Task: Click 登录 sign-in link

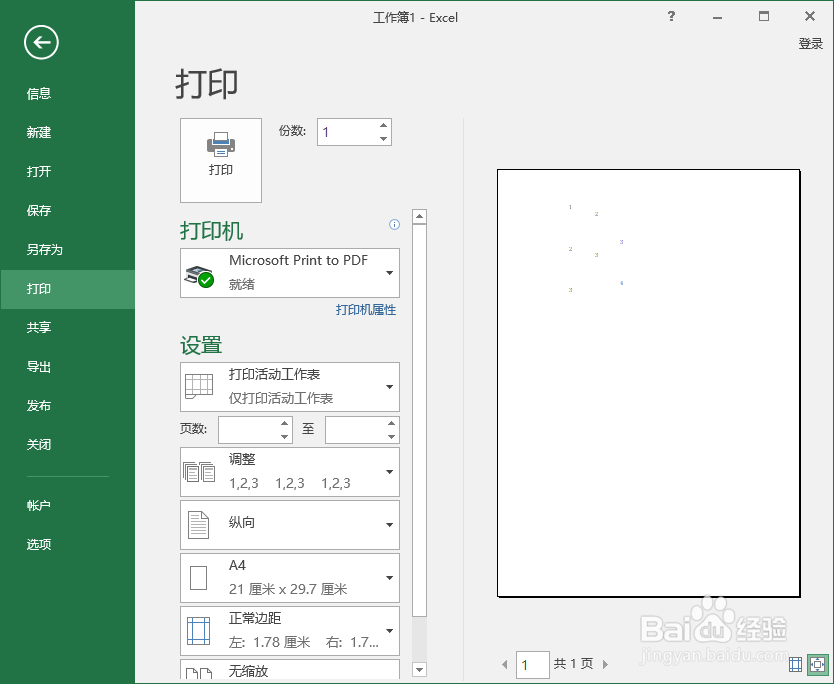Action: coord(811,44)
